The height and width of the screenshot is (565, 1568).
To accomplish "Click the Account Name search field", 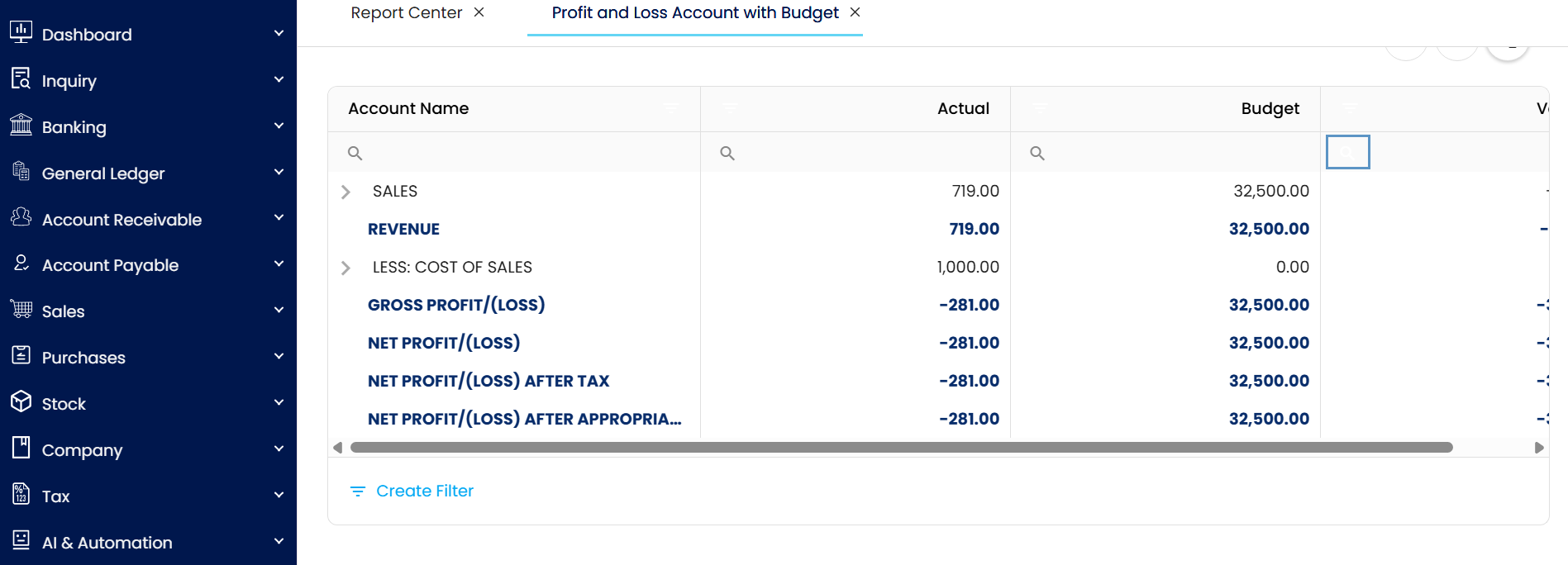I will 521,153.
